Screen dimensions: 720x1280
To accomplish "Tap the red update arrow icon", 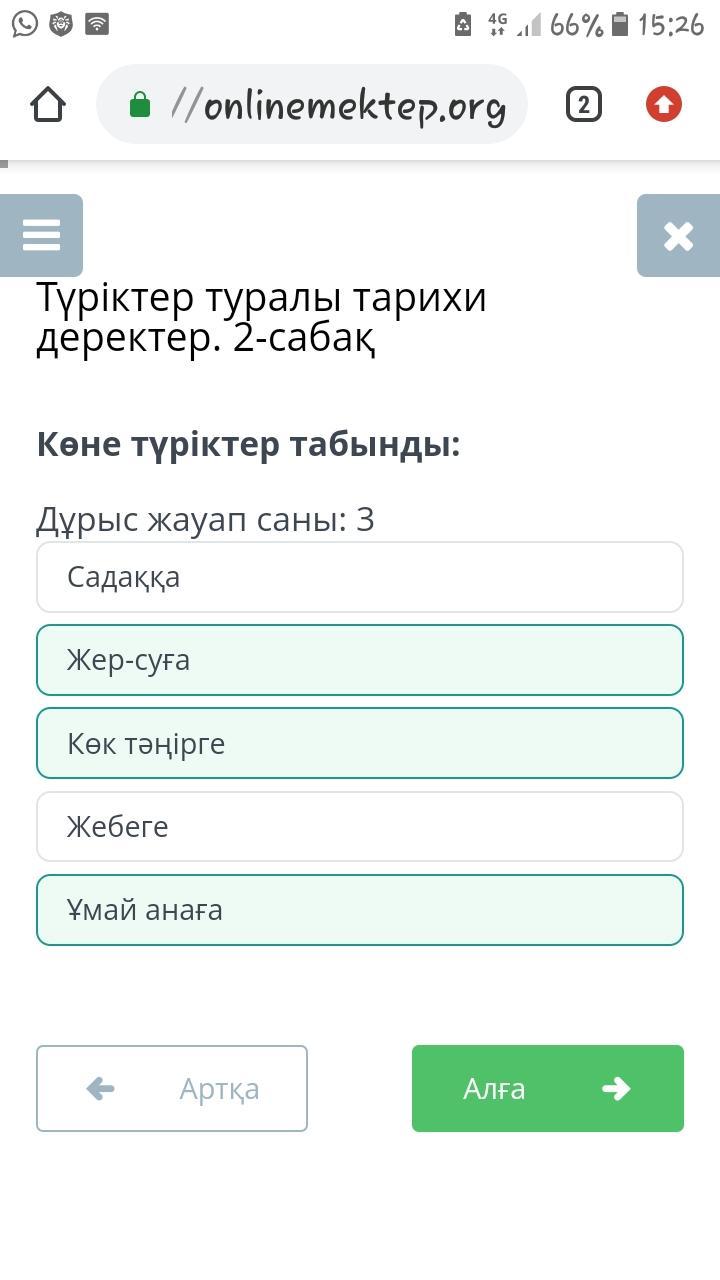I will tap(664, 104).
